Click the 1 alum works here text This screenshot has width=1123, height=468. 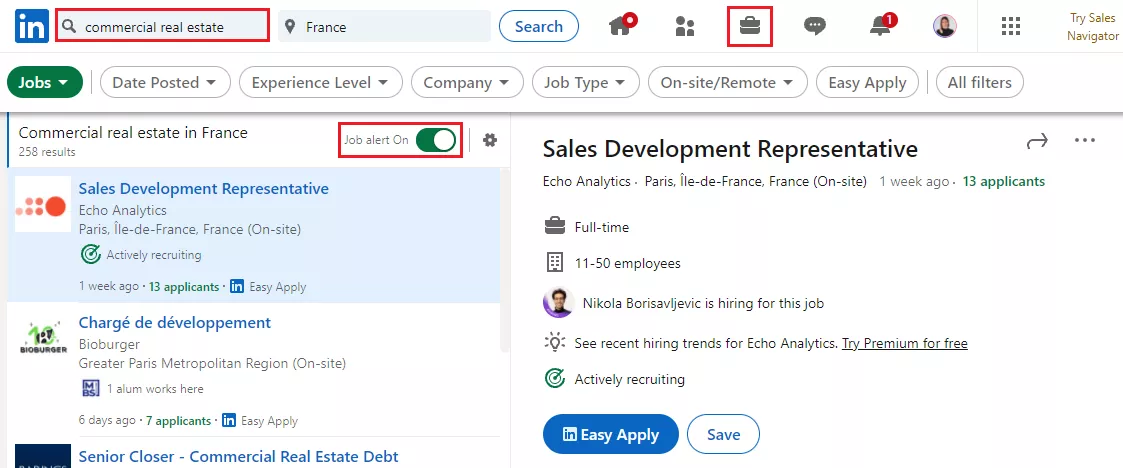coord(155,389)
